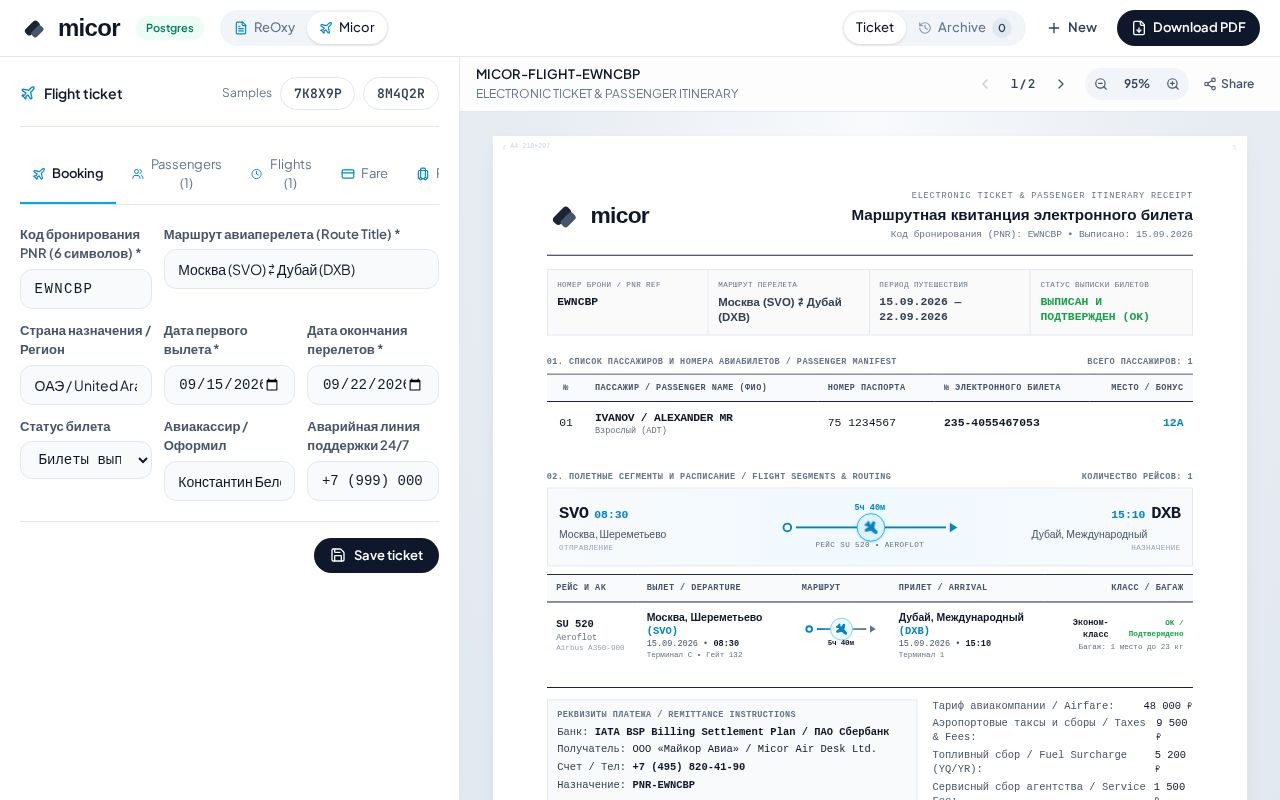Click the 24/7 support line field
The height and width of the screenshot is (800, 1280).
tap(373, 481)
